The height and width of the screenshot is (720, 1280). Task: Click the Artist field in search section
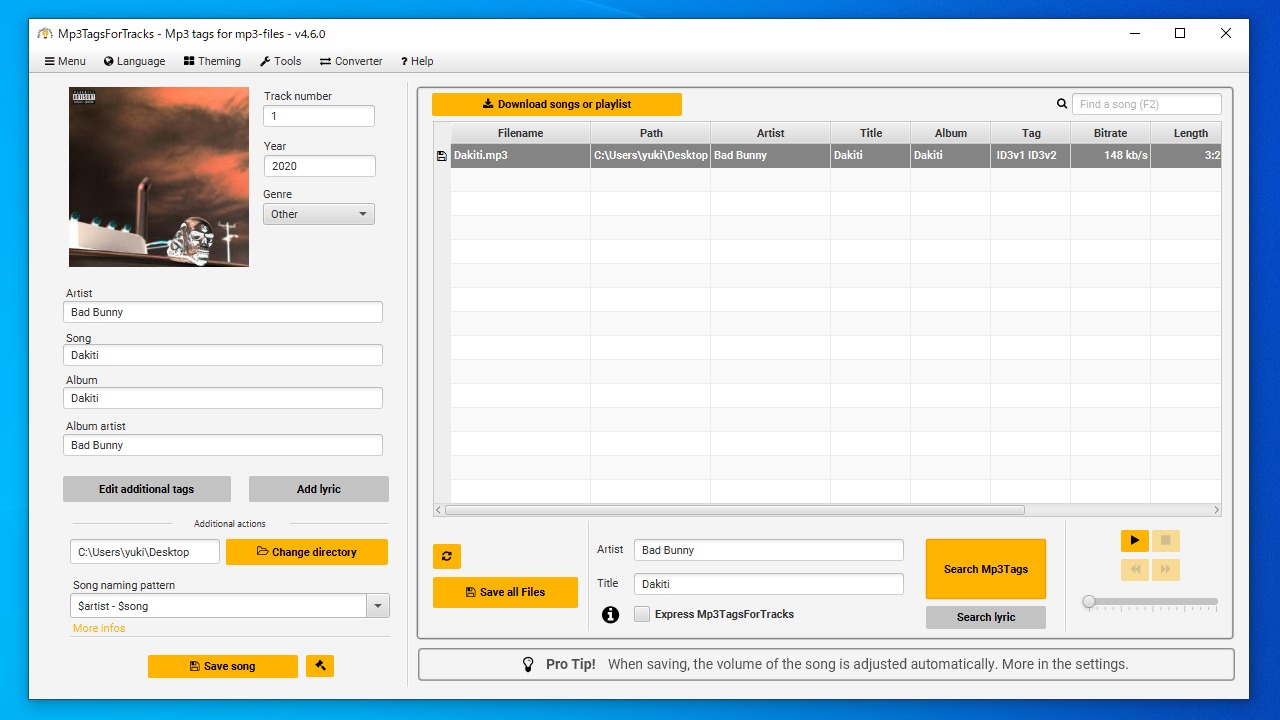(769, 550)
